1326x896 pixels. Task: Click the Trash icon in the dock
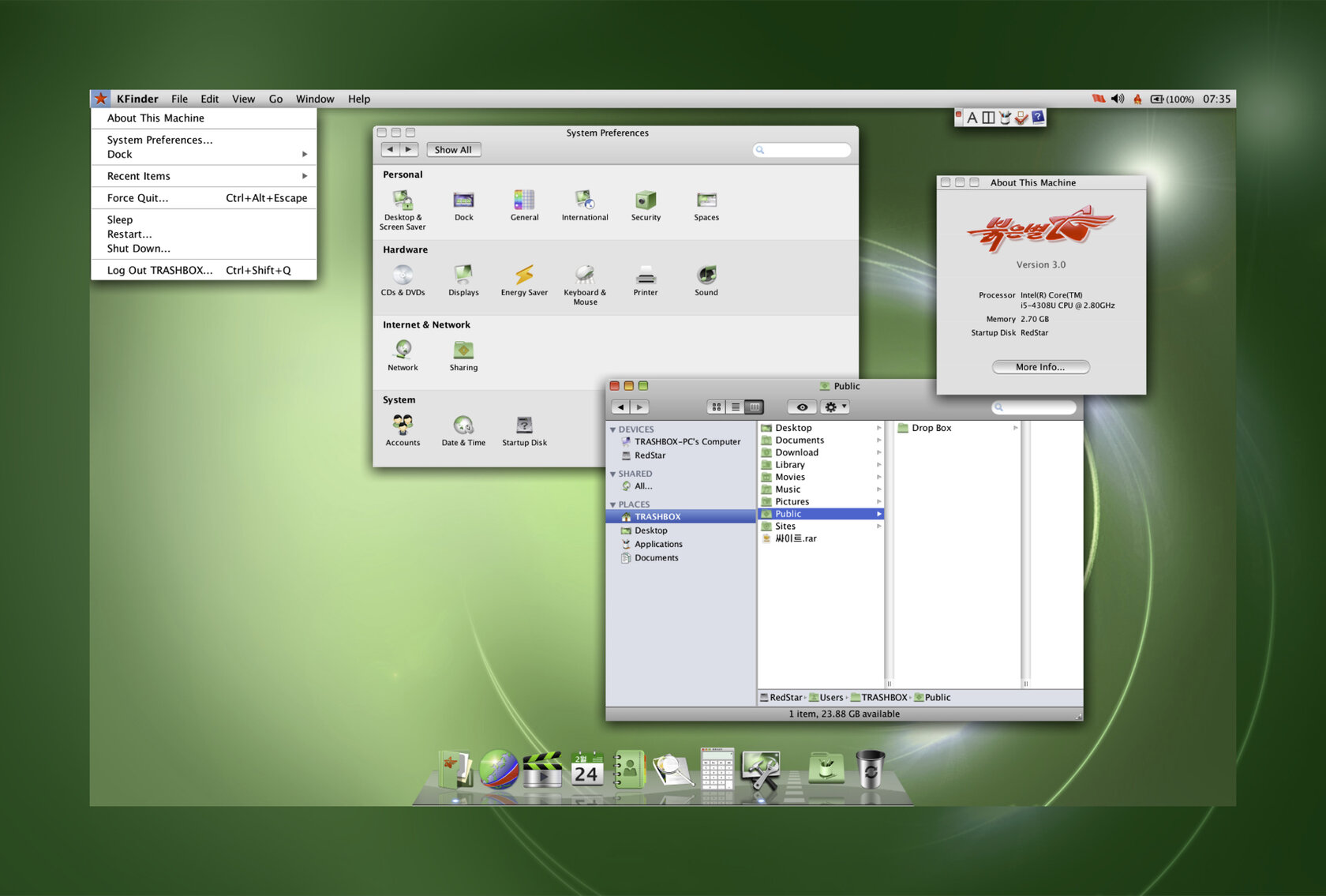pos(870,769)
